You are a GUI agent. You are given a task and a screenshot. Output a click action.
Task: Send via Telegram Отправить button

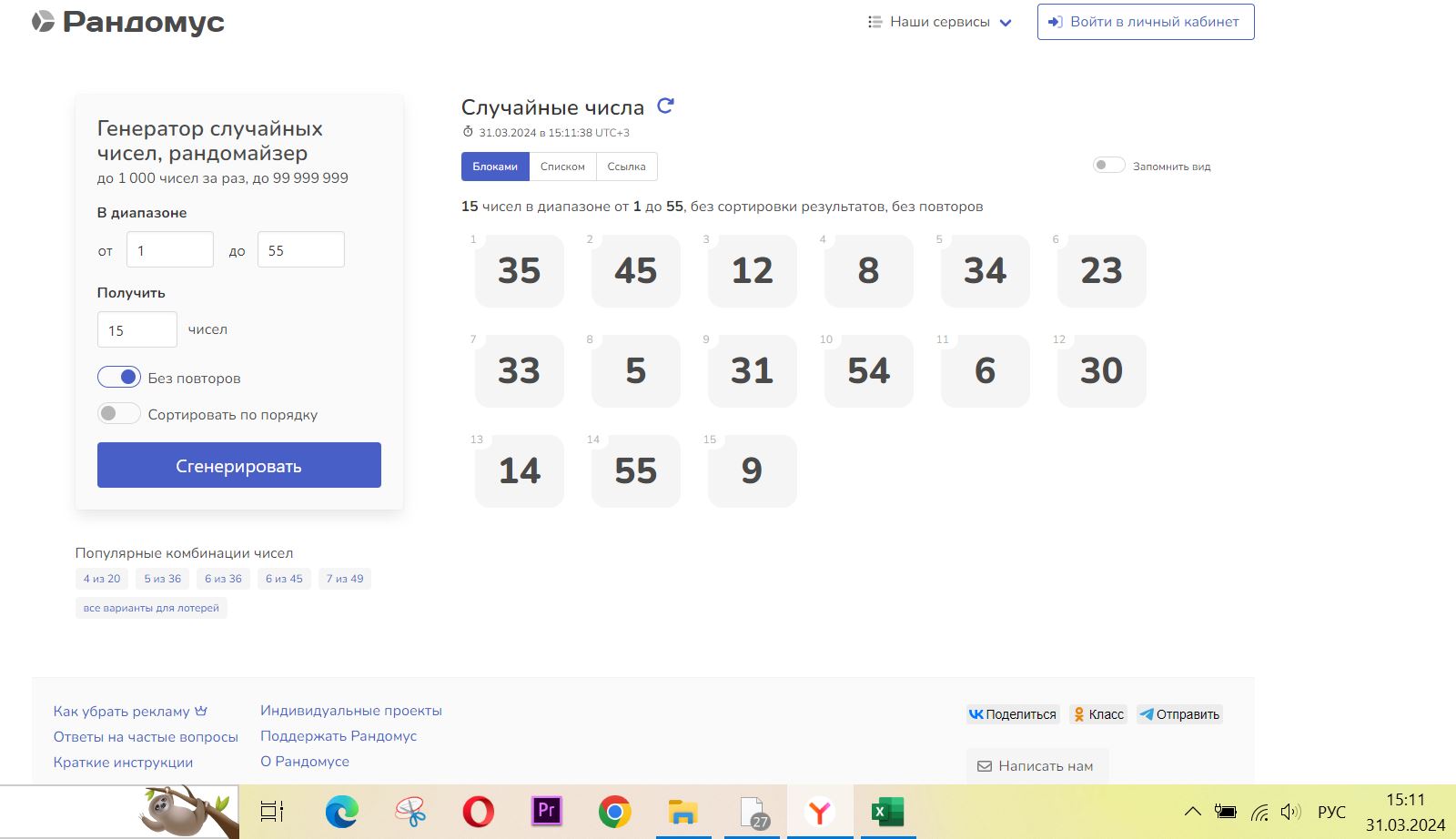[1179, 714]
